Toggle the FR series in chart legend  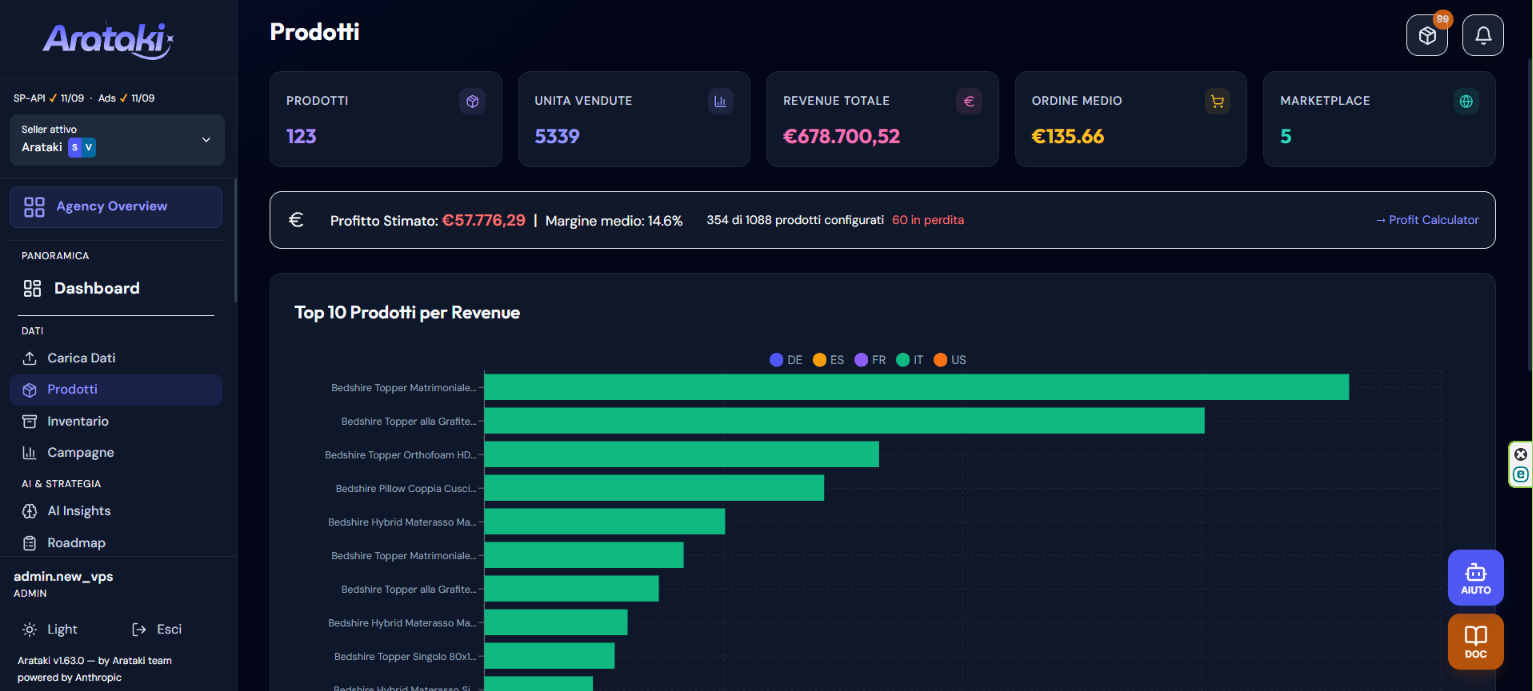870,360
